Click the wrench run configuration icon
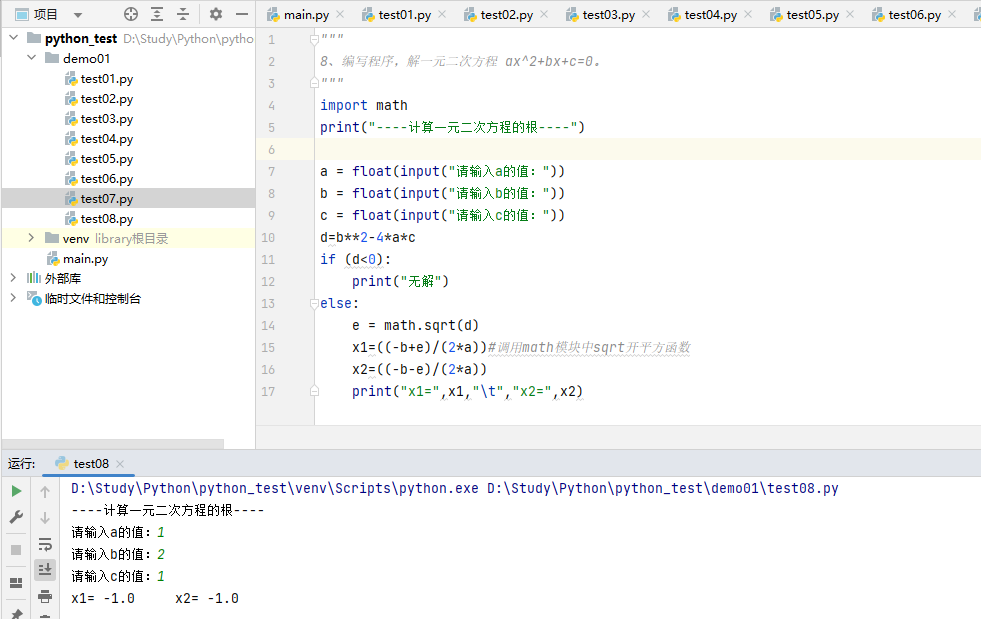This screenshot has width=981, height=619. click(x=16, y=517)
